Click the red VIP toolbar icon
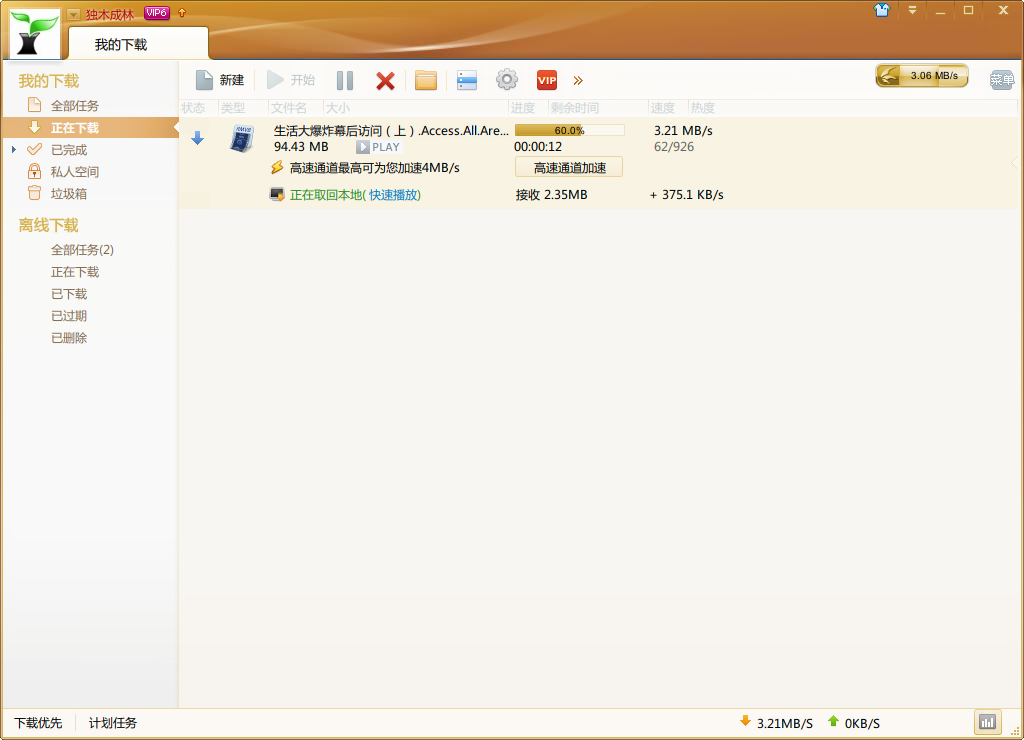 pos(546,81)
